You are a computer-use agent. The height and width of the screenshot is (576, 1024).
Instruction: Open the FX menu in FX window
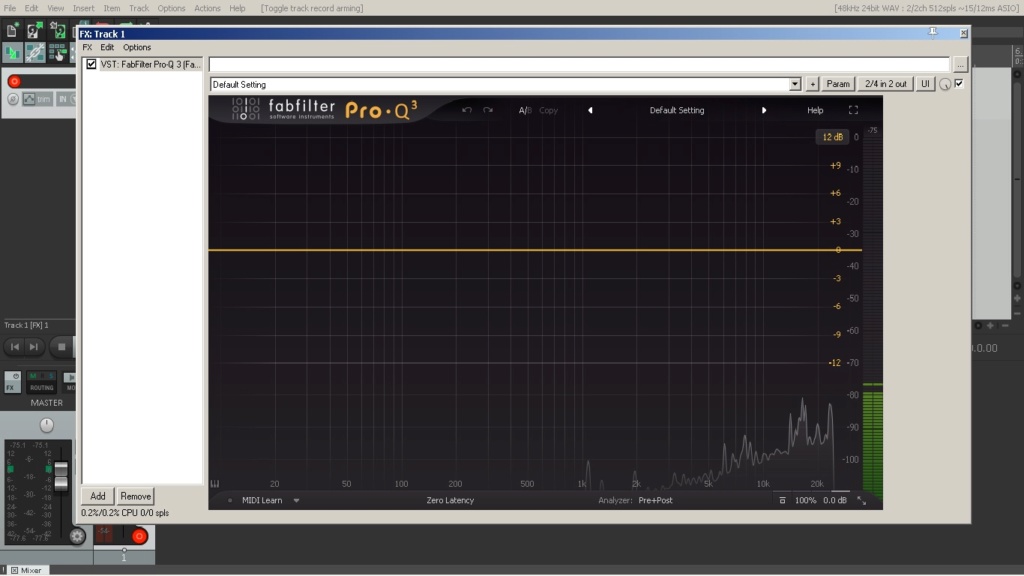pyautogui.click(x=87, y=48)
